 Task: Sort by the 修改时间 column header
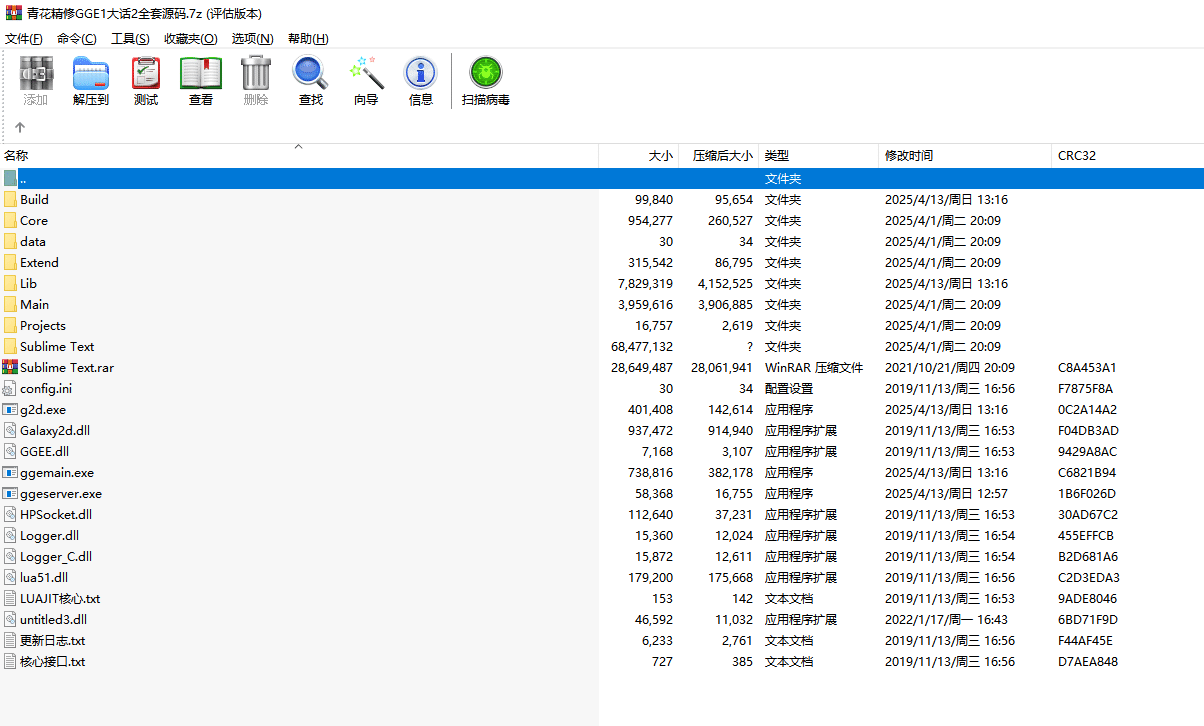pyautogui.click(x=908, y=156)
